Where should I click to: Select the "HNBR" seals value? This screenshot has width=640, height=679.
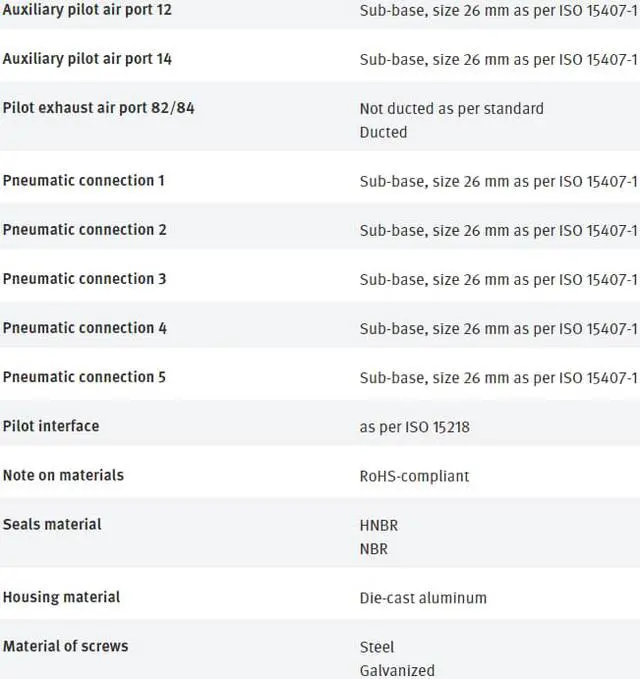coord(379,525)
